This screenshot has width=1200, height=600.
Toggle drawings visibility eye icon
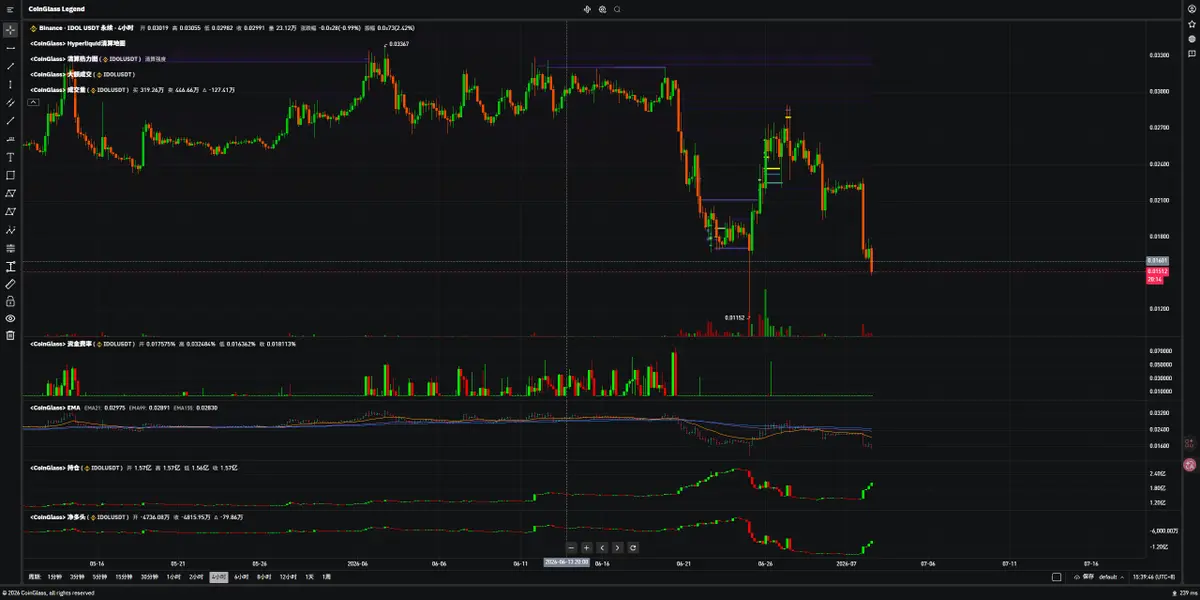click(x=10, y=318)
